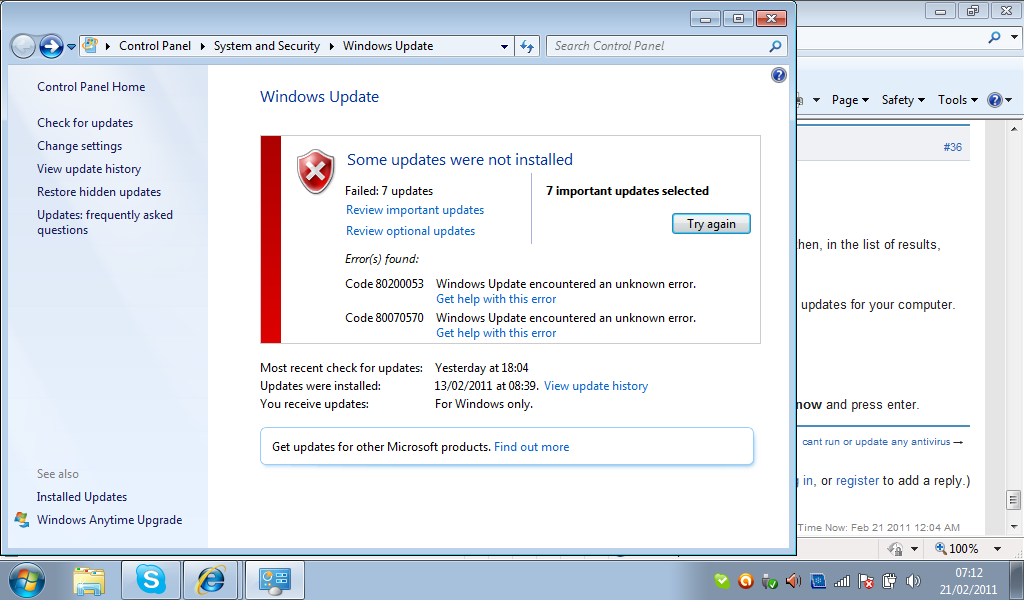Viewport: 1024px width, 600px height.
Task: Click the orange avast tray icon
Action: click(x=746, y=580)
